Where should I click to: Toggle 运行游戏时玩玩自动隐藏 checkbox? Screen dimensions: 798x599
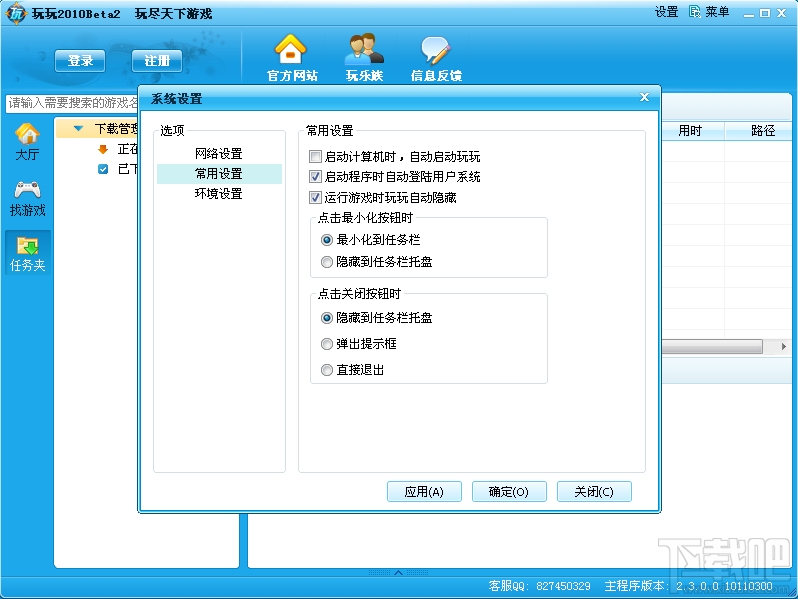point(316,197)
